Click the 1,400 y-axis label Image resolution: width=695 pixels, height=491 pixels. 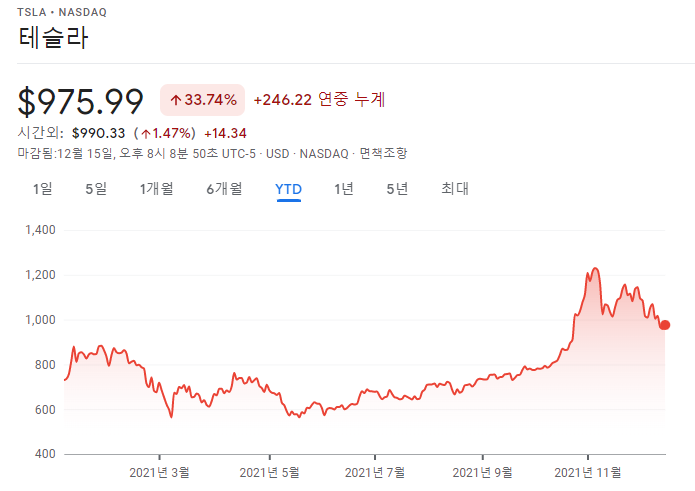(x=40, y=230)
